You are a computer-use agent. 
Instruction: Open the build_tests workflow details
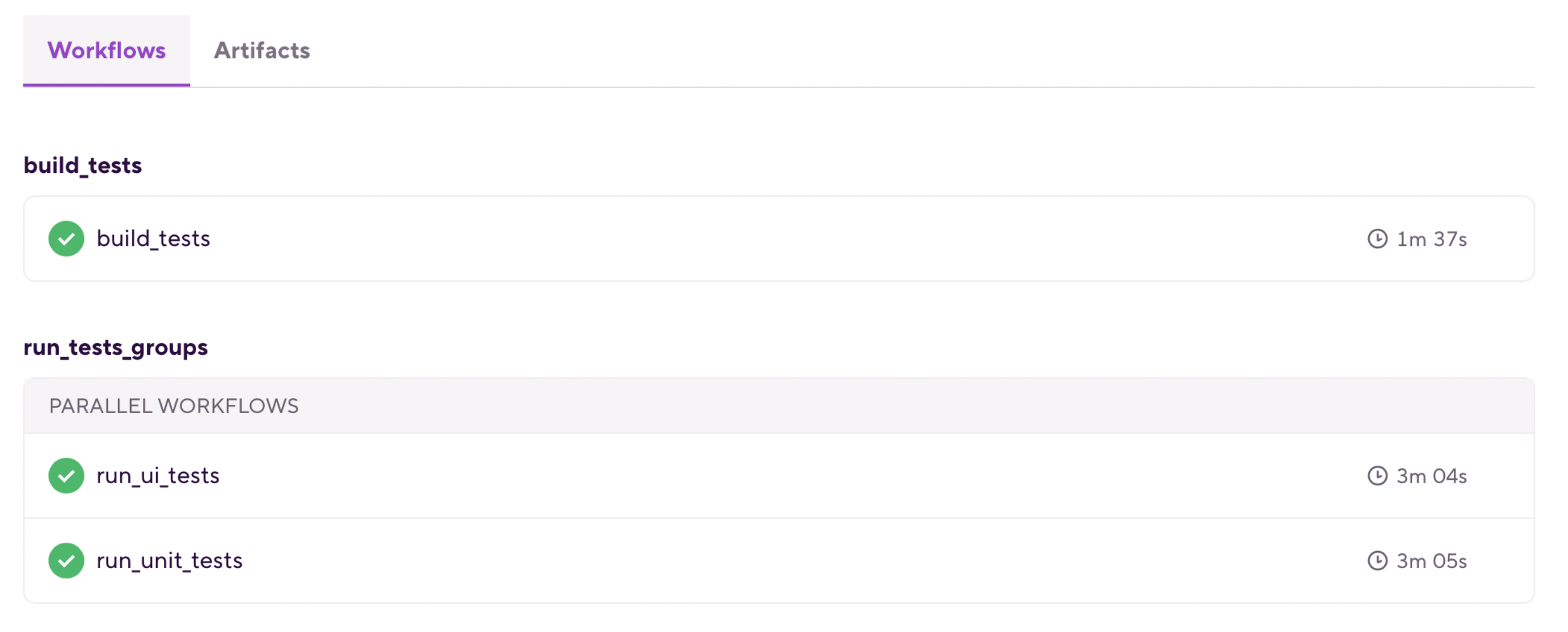pos(153,238)
